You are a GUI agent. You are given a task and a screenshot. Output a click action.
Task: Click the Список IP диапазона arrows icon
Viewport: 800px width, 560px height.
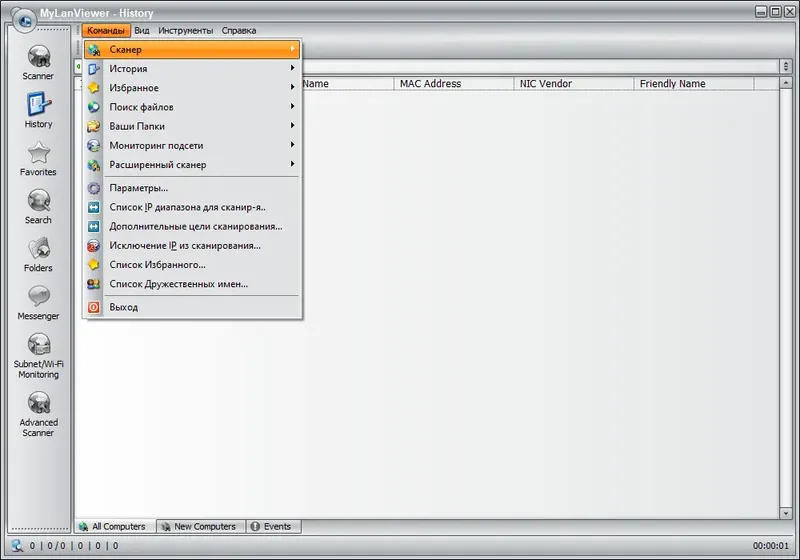(x=94, y=207)
